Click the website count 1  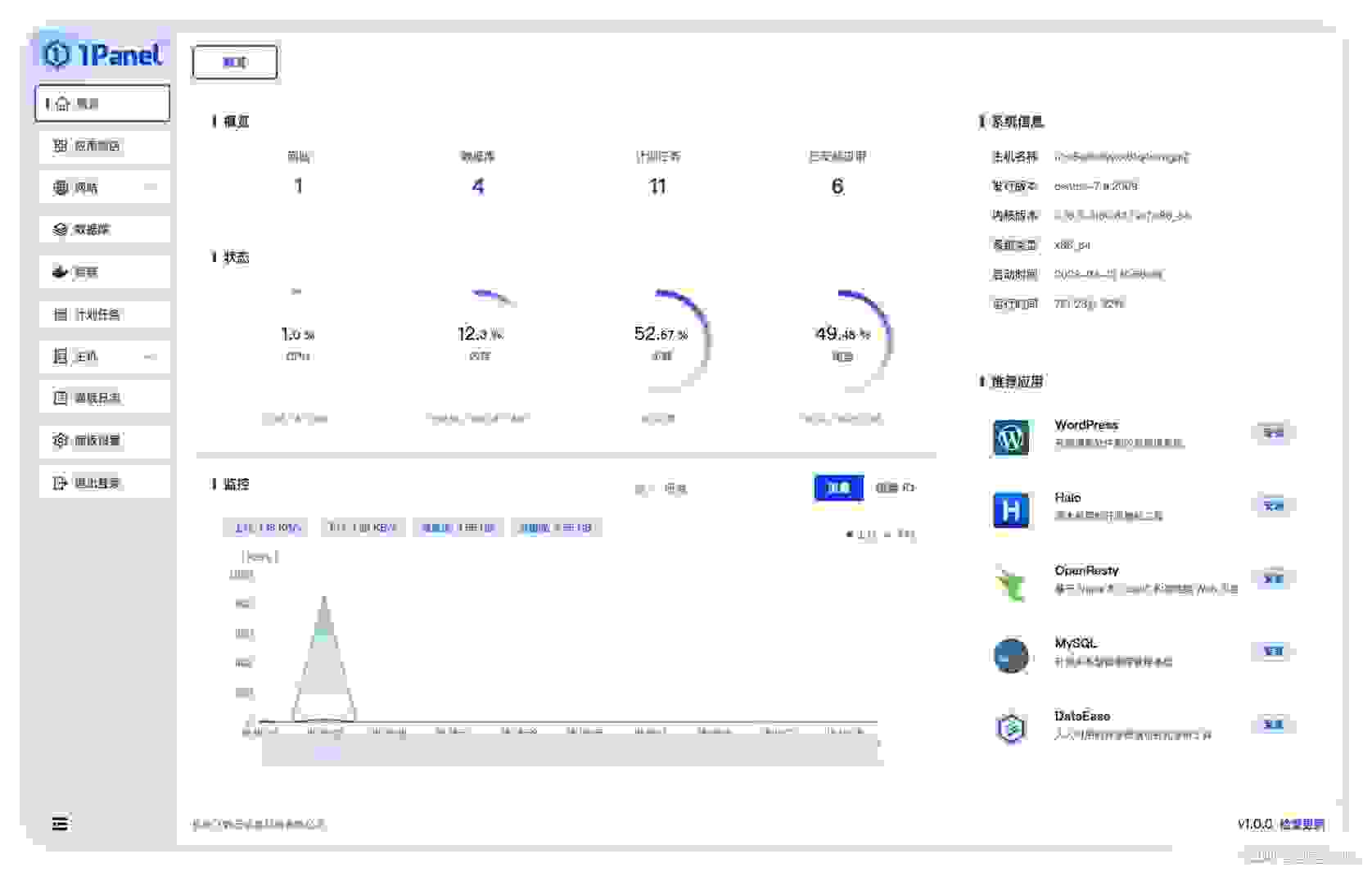coord(299,187)
